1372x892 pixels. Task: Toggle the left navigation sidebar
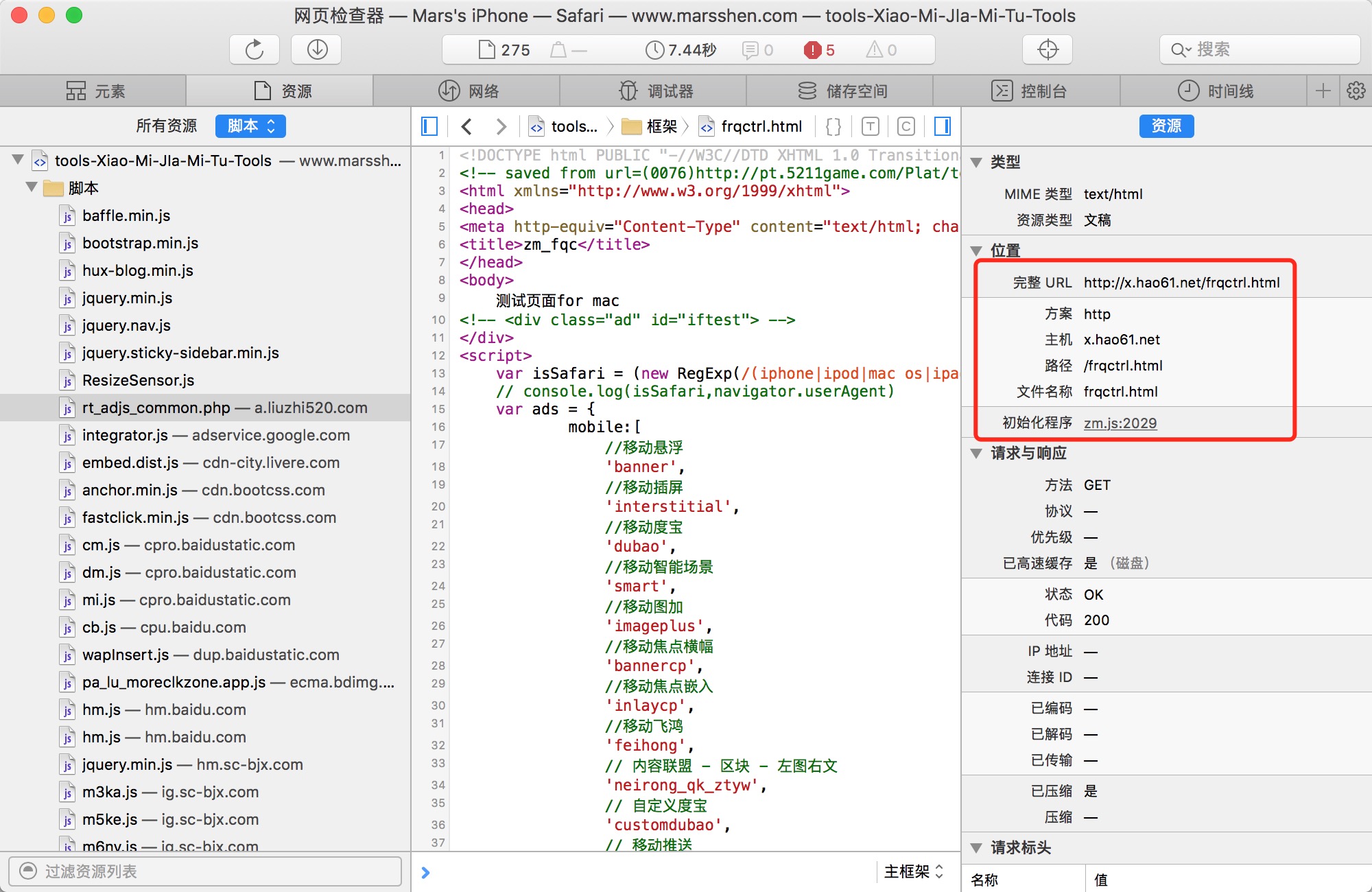pos(429,126)
